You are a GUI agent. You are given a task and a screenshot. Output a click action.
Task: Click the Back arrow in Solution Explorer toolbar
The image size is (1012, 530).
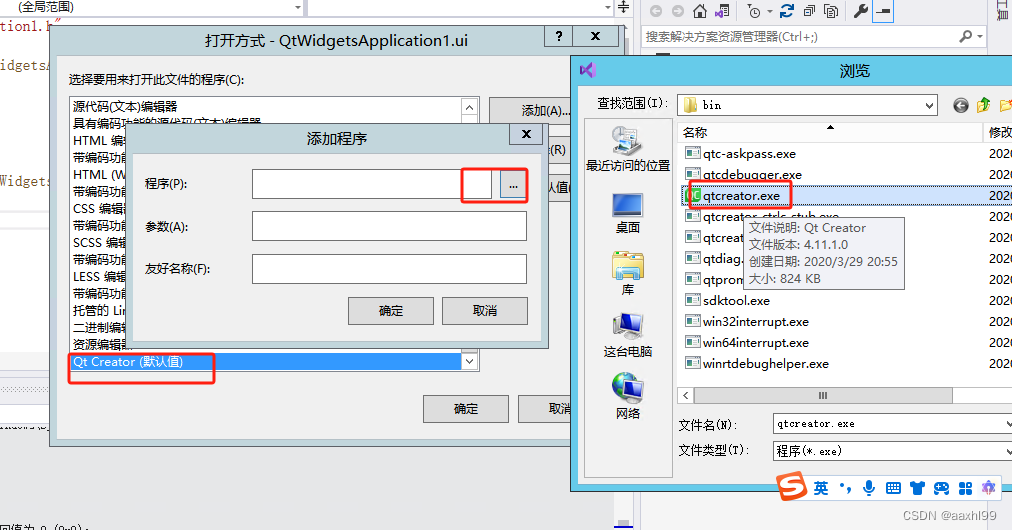tap(656, 11)
